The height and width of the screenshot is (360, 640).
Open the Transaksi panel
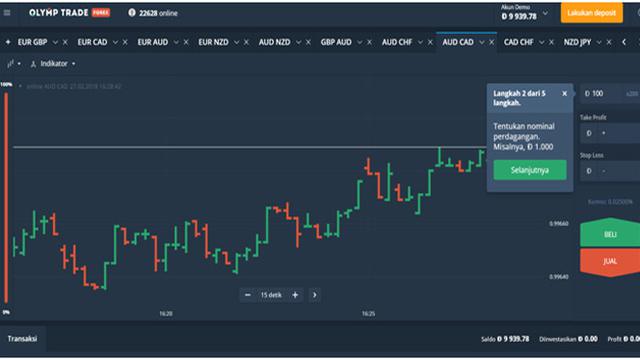[22, 339]
